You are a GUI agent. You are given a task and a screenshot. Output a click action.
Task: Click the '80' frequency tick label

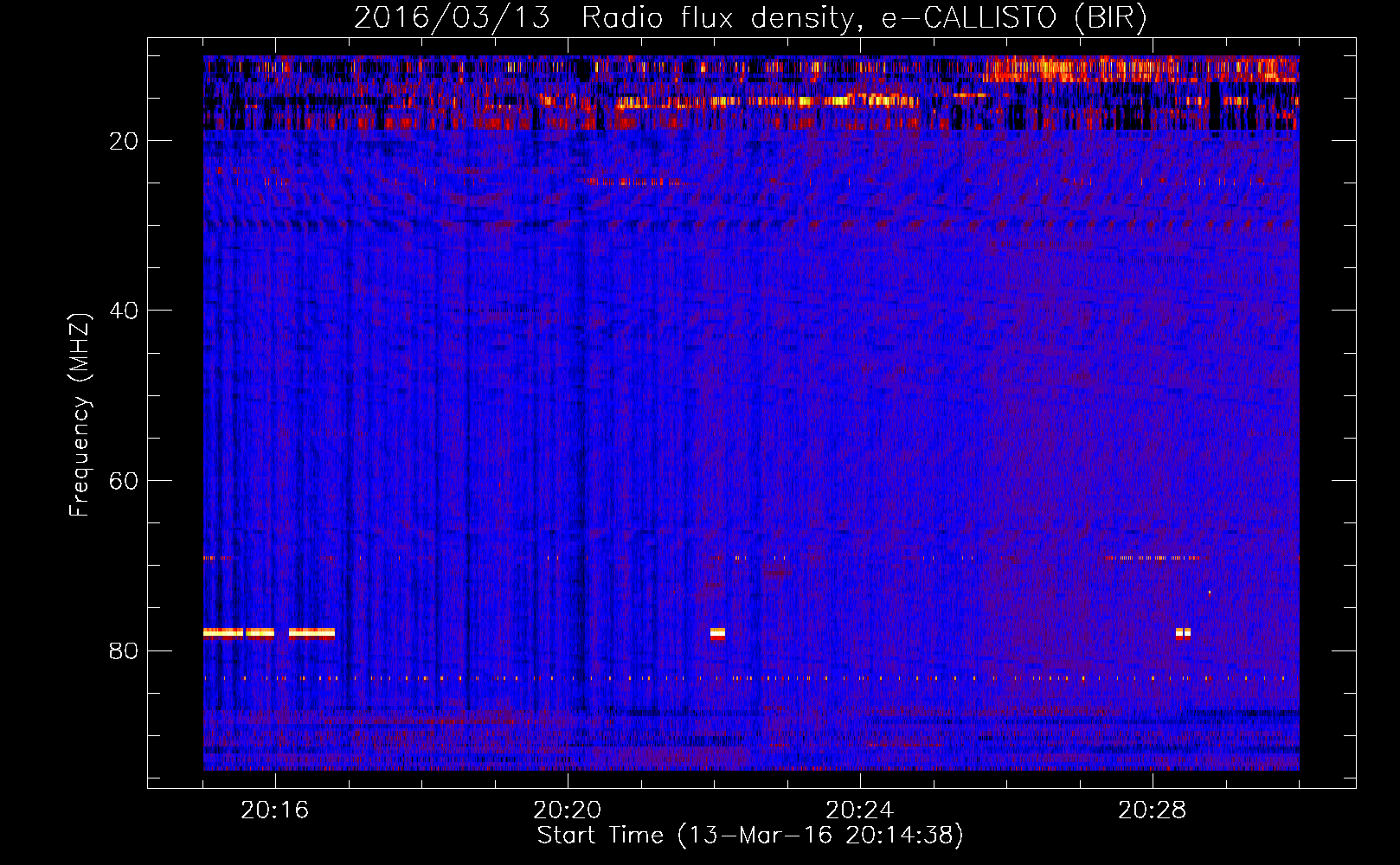(x=124, y=650)
